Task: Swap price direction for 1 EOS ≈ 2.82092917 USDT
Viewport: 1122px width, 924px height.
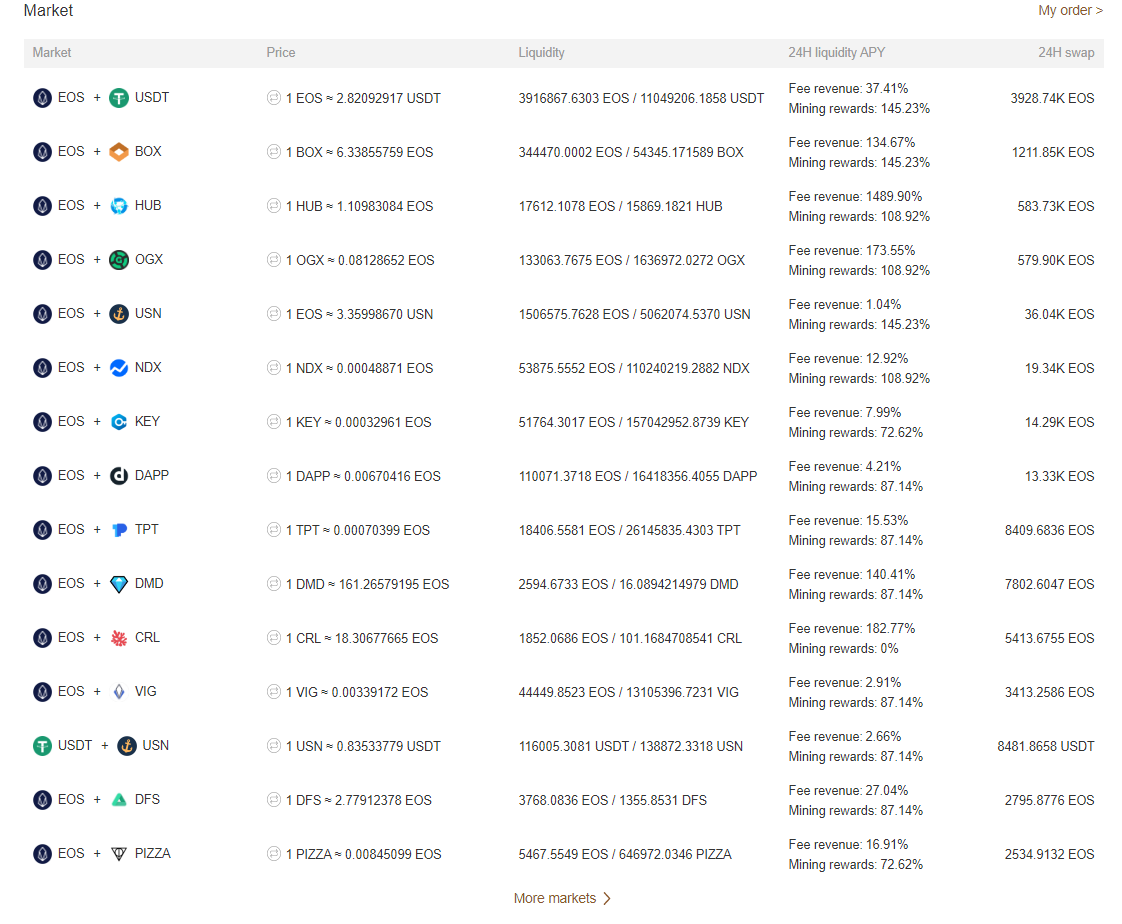Action: [273, 97]
